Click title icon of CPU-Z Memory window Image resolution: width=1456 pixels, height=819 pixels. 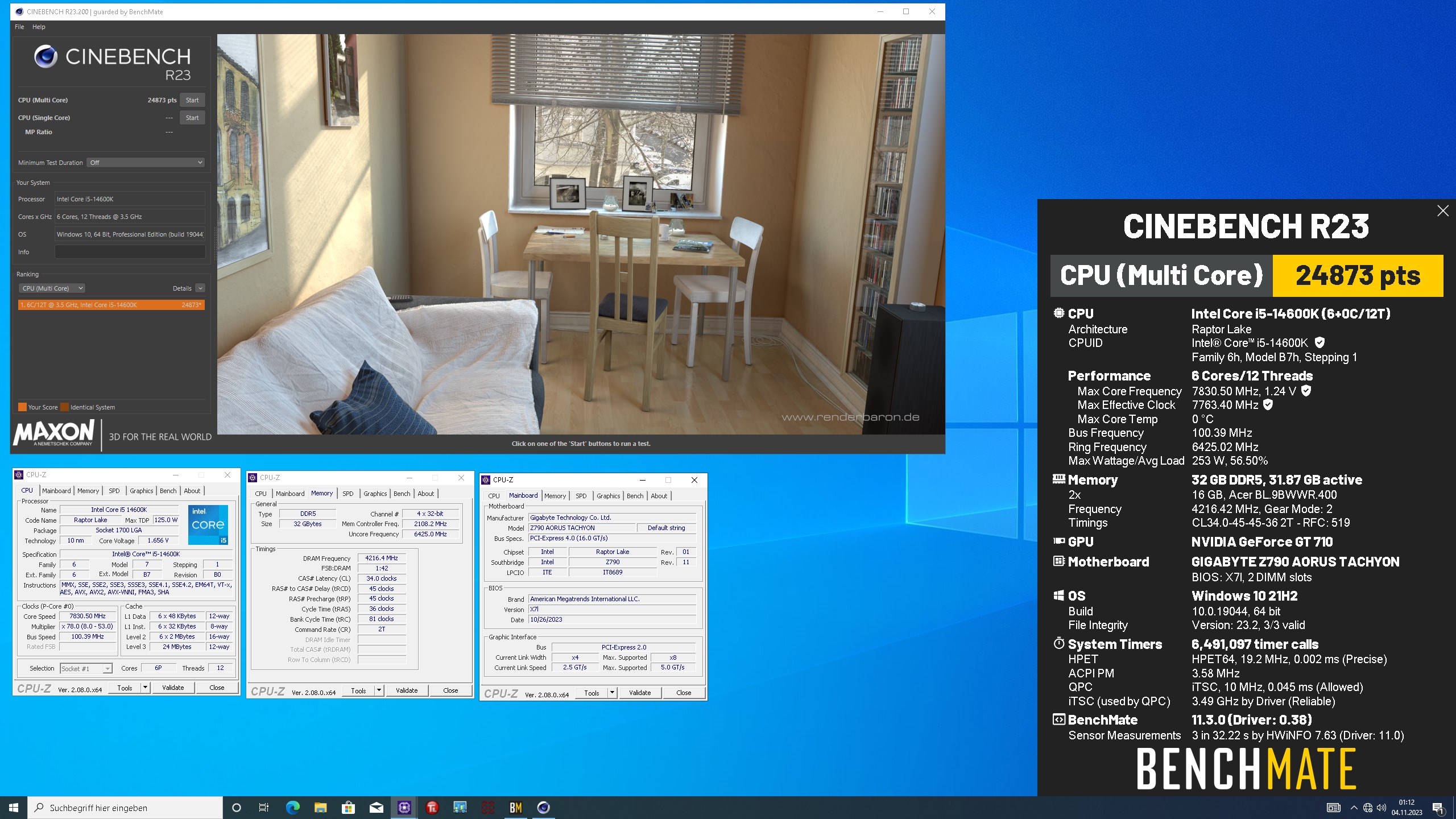pyautogui.click(x=253, y=478)
